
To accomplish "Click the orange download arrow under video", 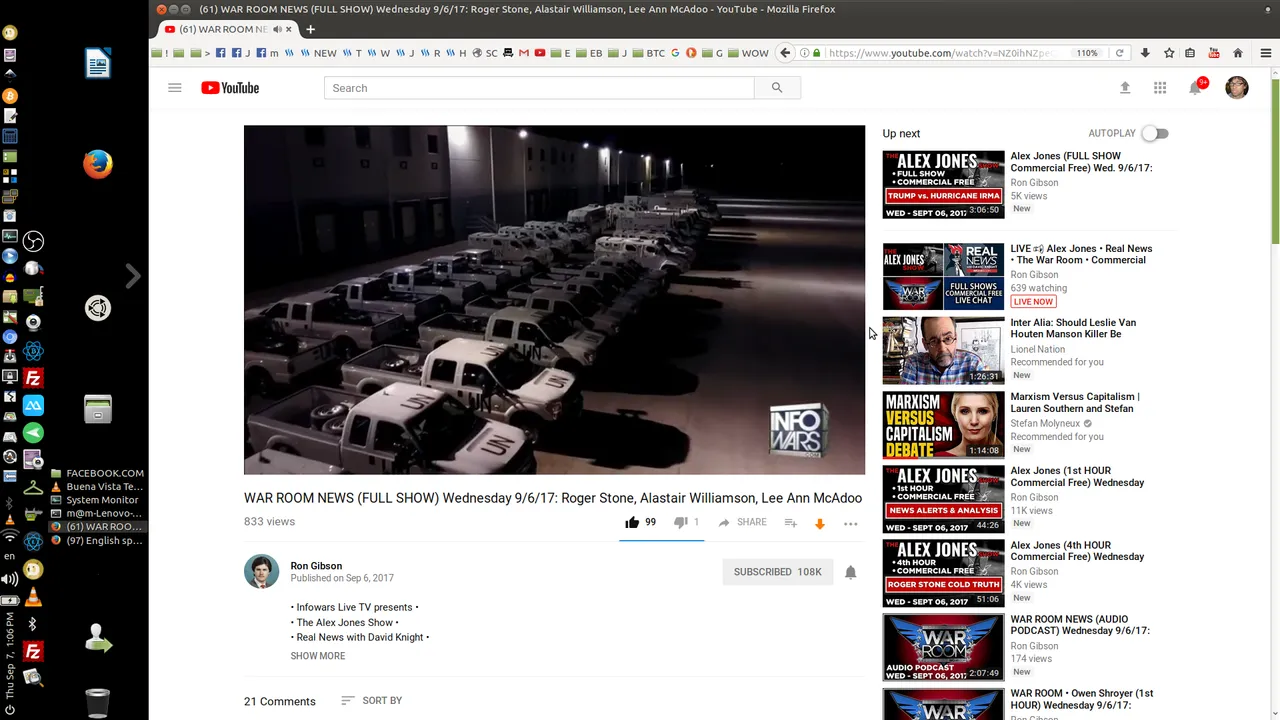I will 820,523.
